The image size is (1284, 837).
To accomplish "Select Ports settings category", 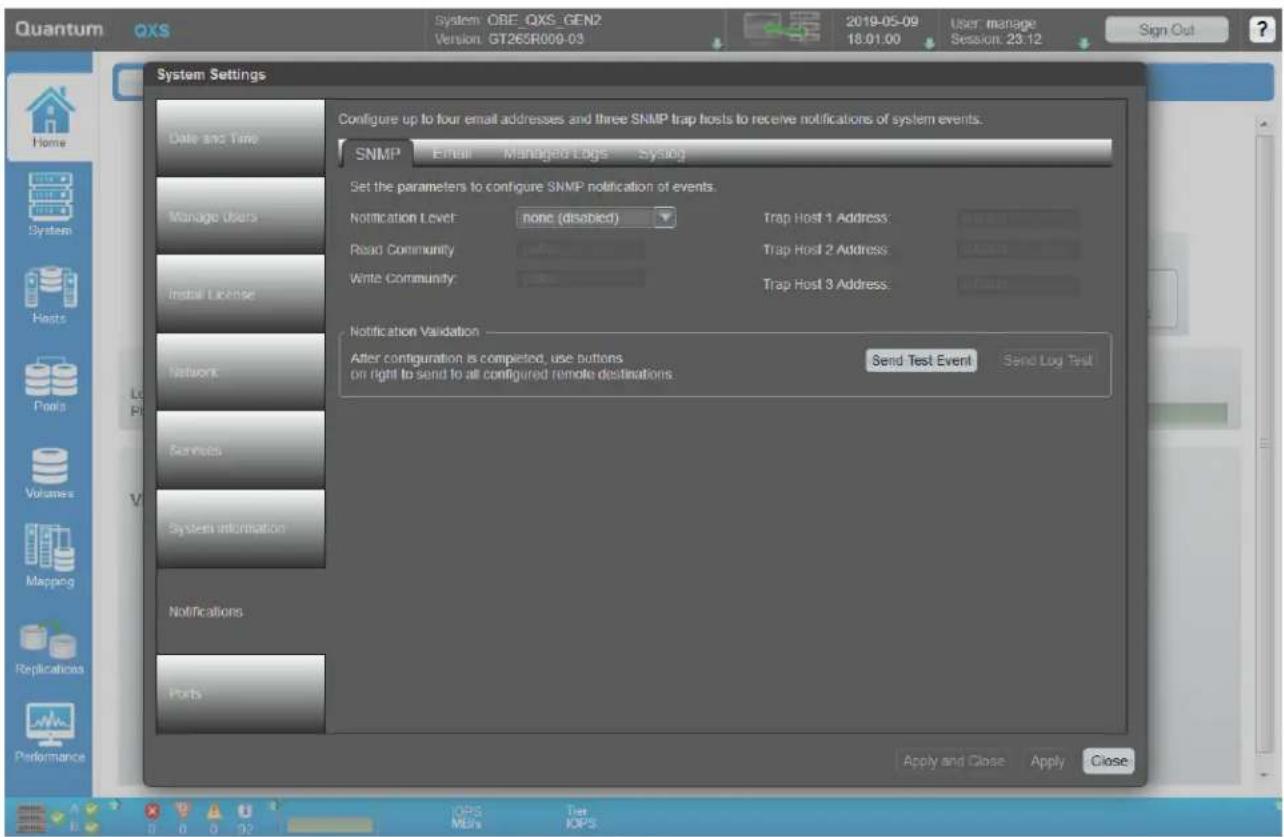I will [241, 693].
